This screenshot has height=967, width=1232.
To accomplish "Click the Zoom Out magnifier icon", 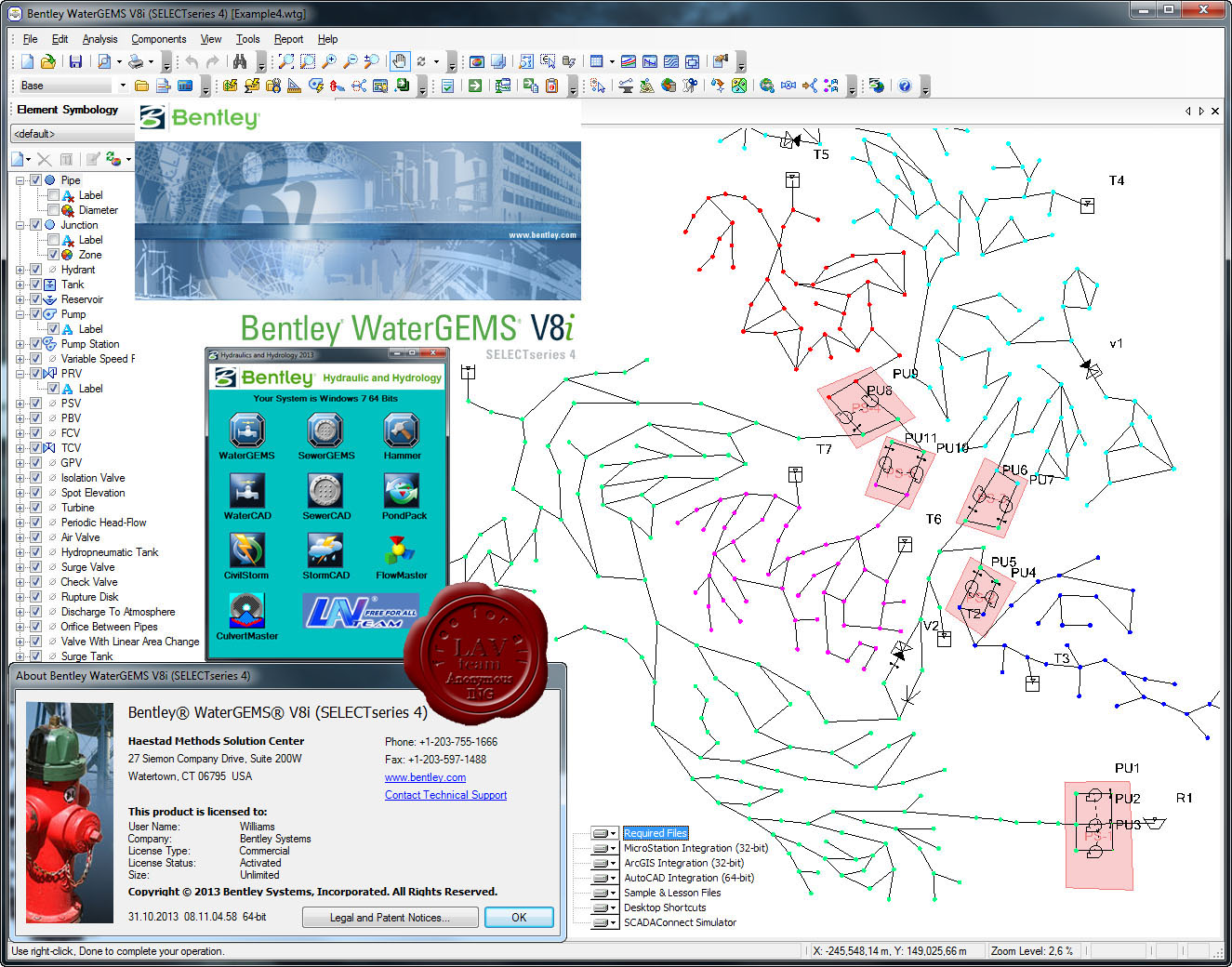I will click(351, 61).
